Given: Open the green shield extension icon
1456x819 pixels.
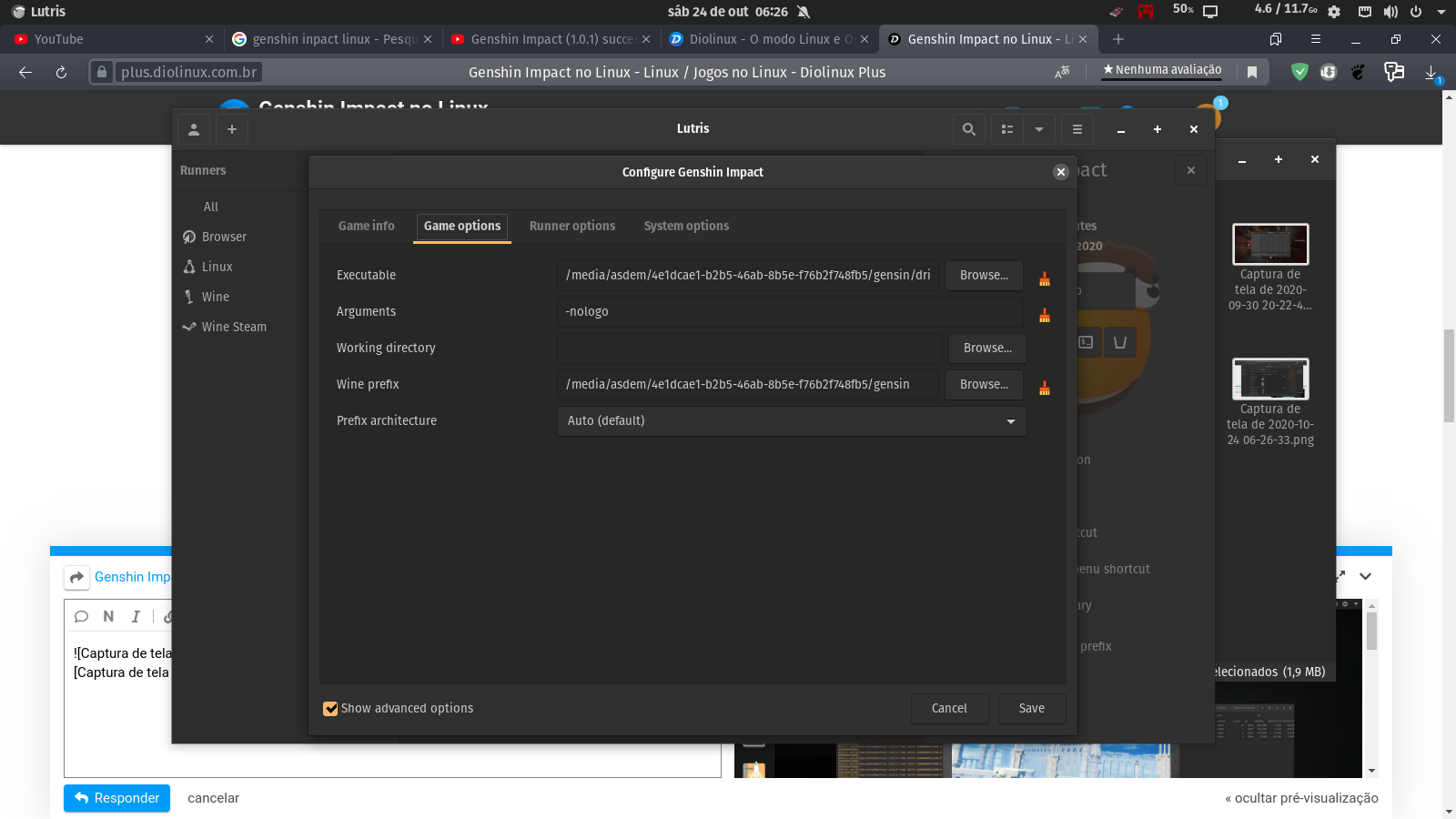Looking at the screenshot, I should [1299, 72].
